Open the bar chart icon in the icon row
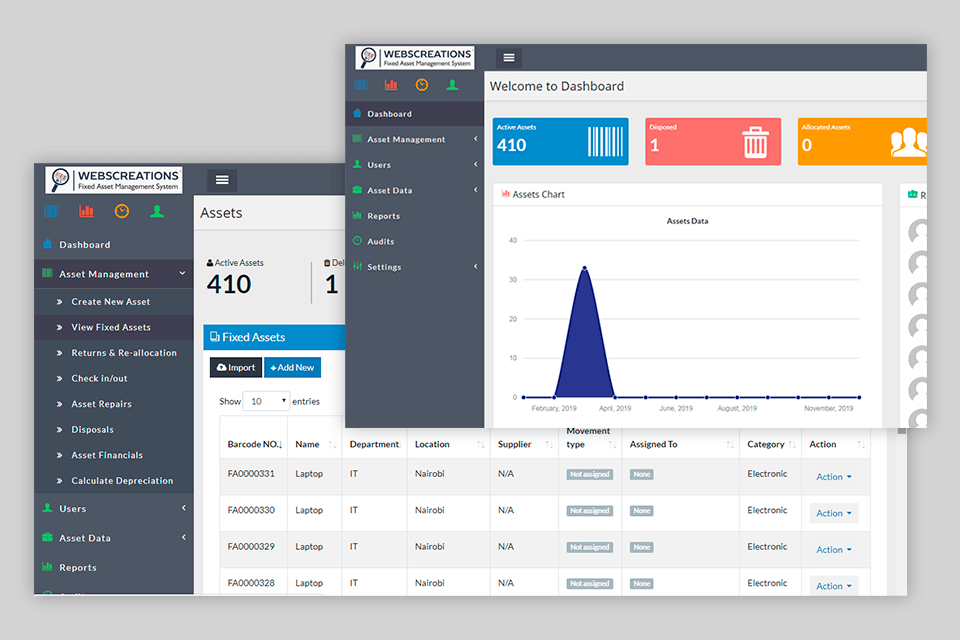Image resolution: width=960 pixels, height=640 pixels. [x=391, y=85]
